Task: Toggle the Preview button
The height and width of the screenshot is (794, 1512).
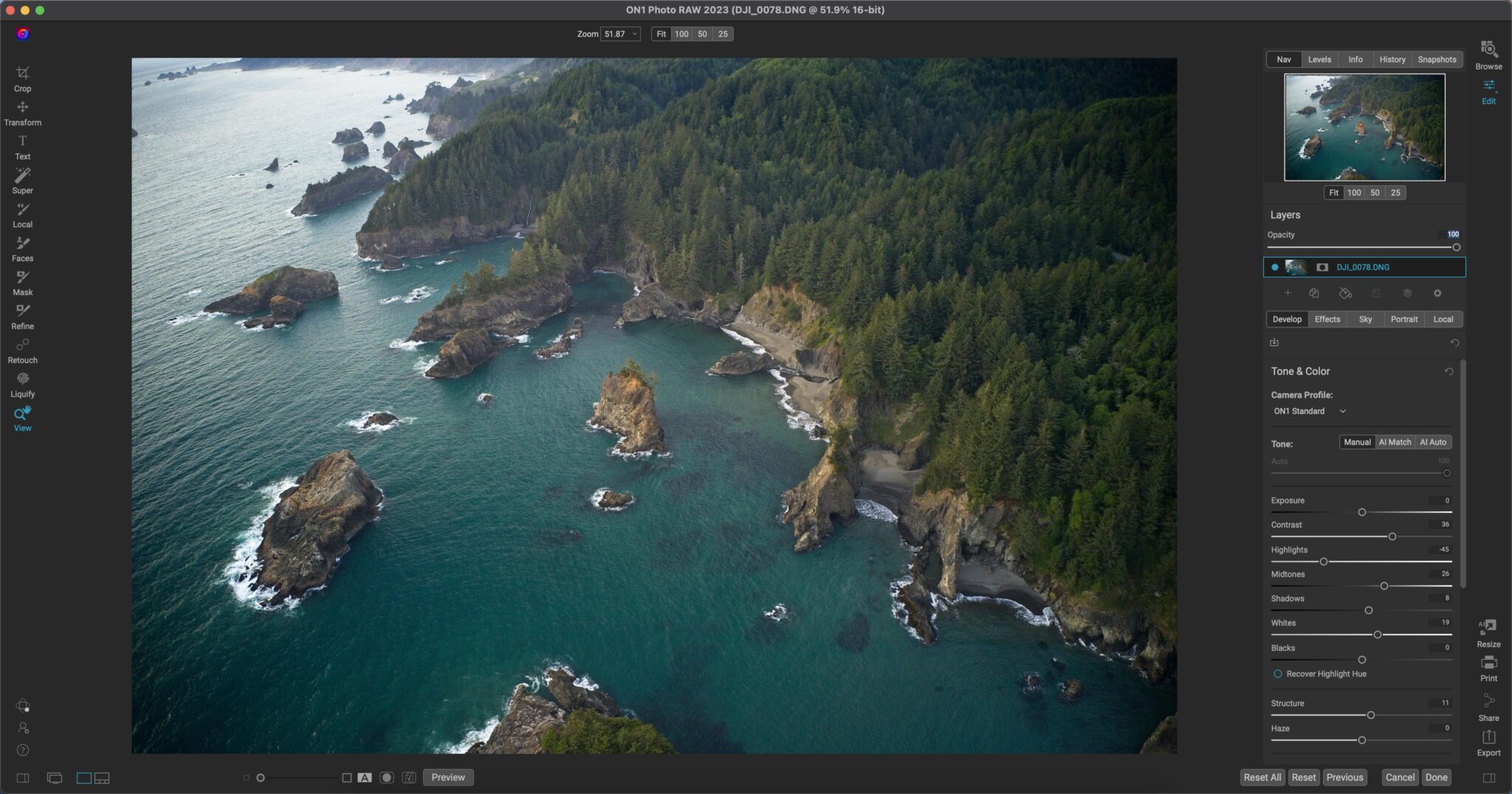Action: click(447, 777)
